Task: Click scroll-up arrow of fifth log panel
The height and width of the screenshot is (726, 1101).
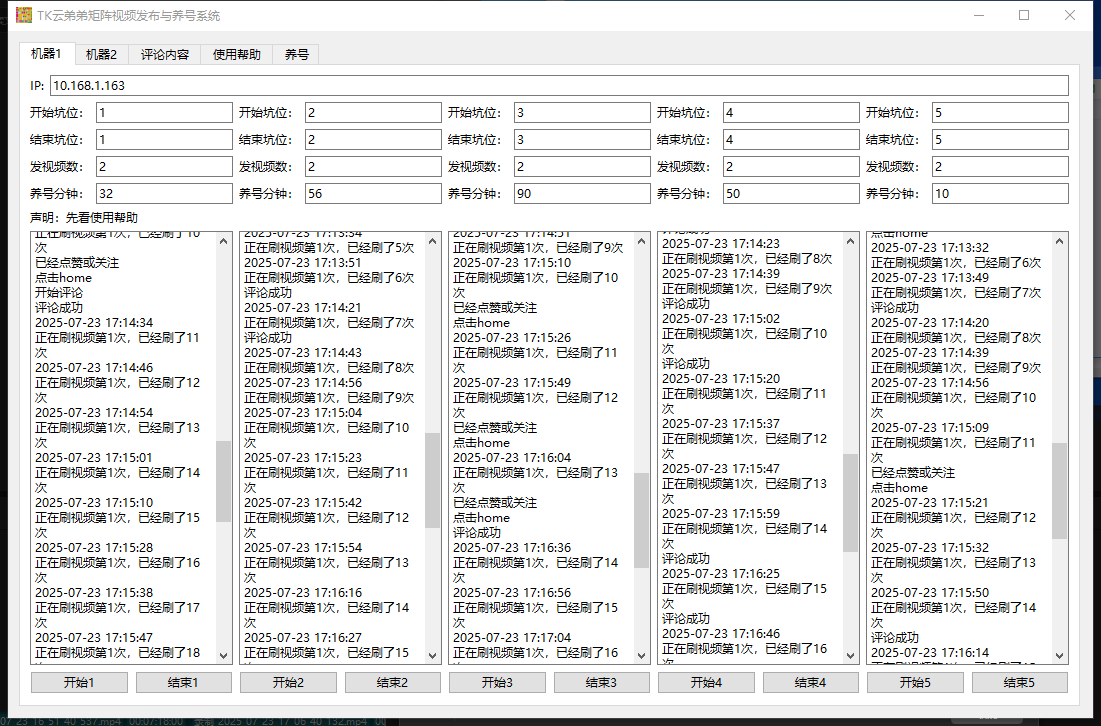Action: point(1060,242)
